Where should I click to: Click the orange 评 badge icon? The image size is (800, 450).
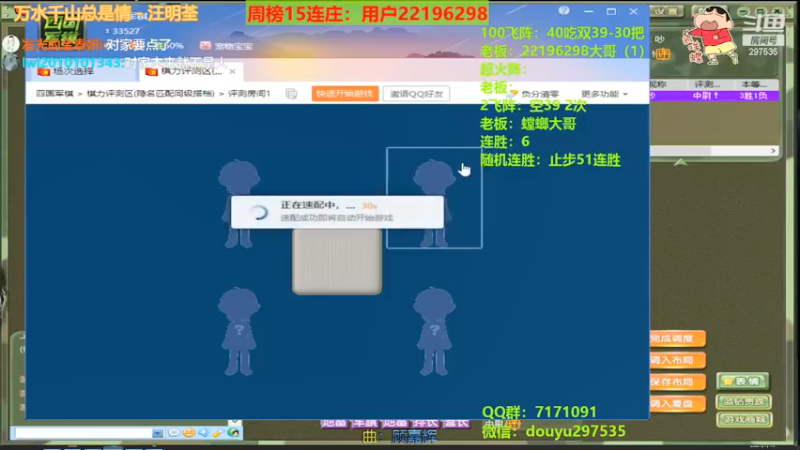663,54
